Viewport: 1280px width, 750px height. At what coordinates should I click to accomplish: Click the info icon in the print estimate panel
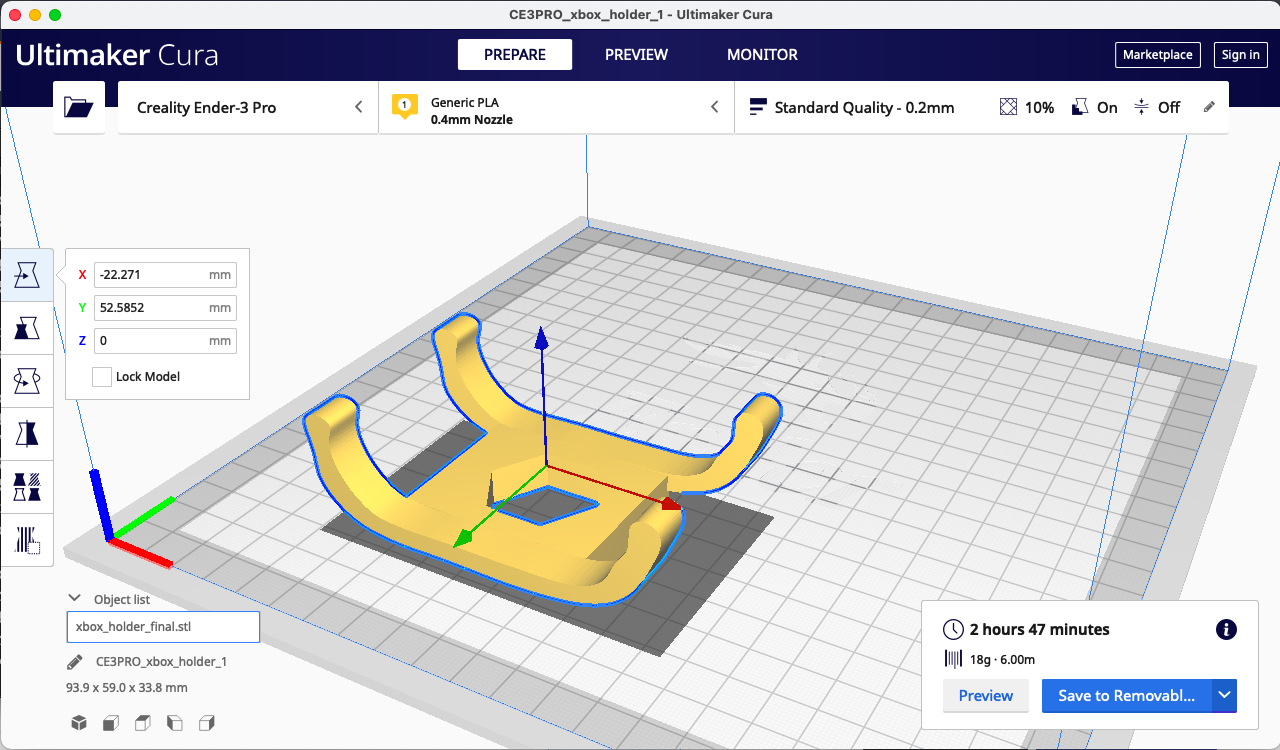coord(1226,629)
